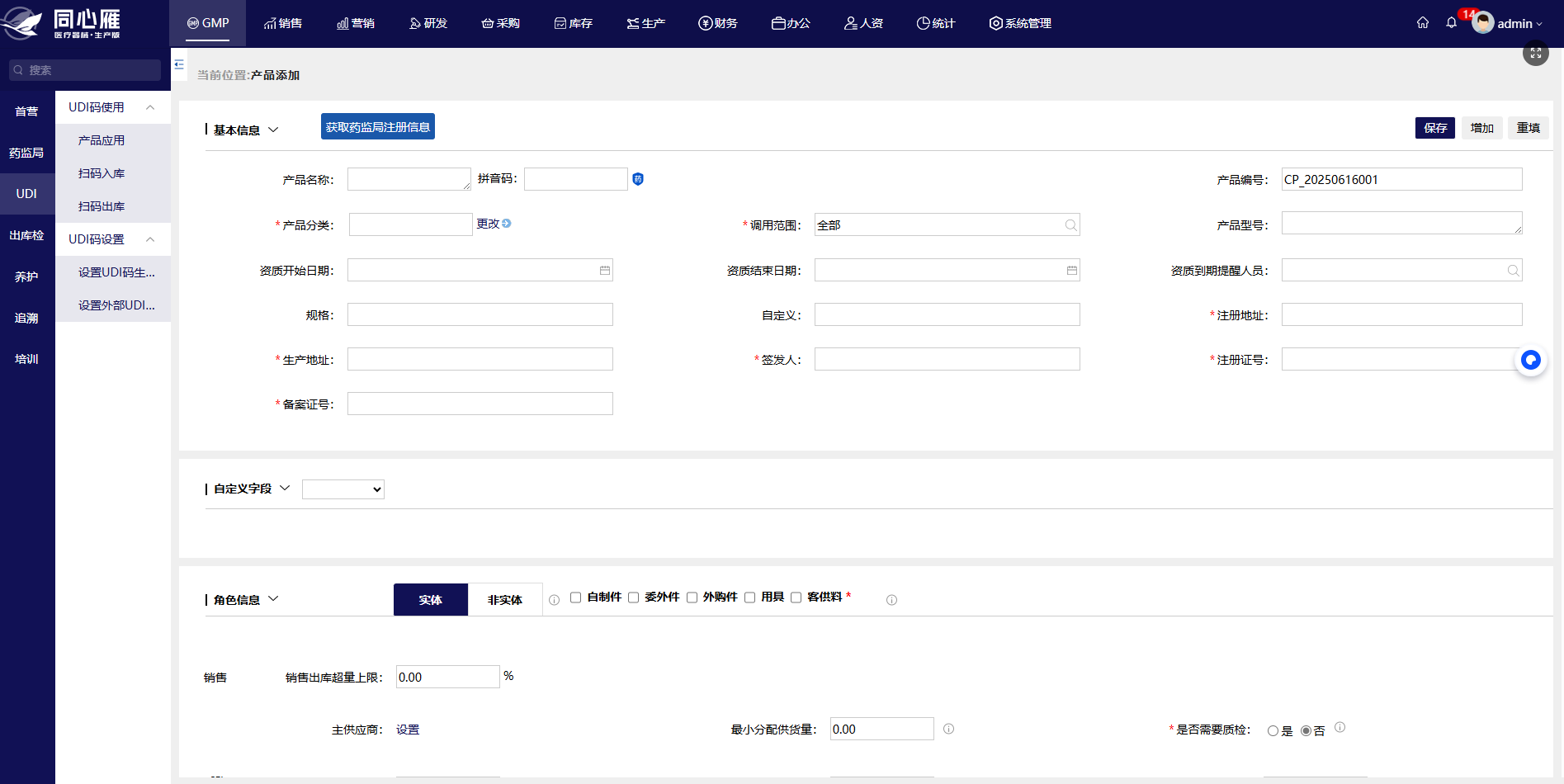The width and height of the screenshot is (1564, 784).
Task: Tick the 自制件 checkbox
Action: [x=576, y=597]
